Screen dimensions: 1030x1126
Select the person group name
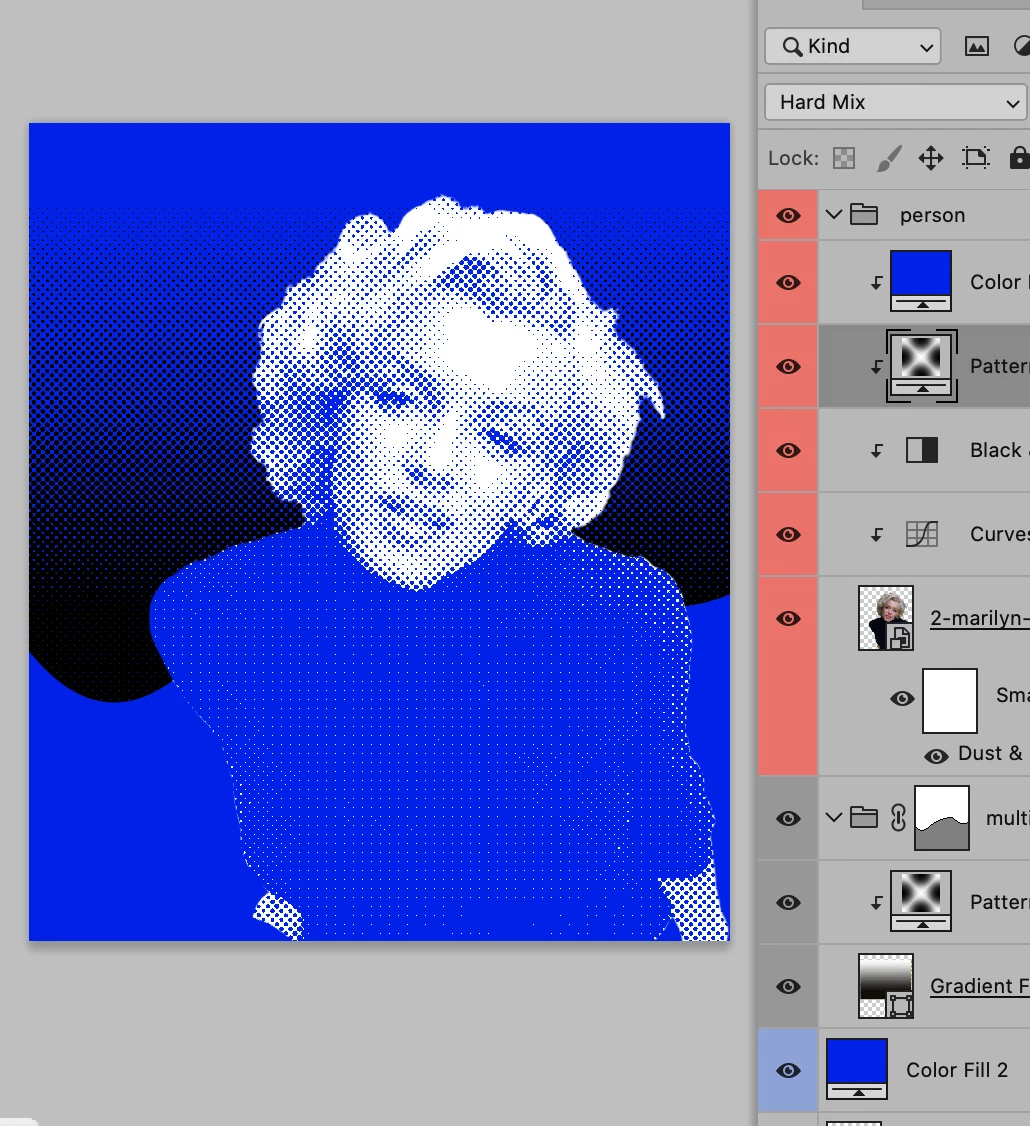pos(932,215)
